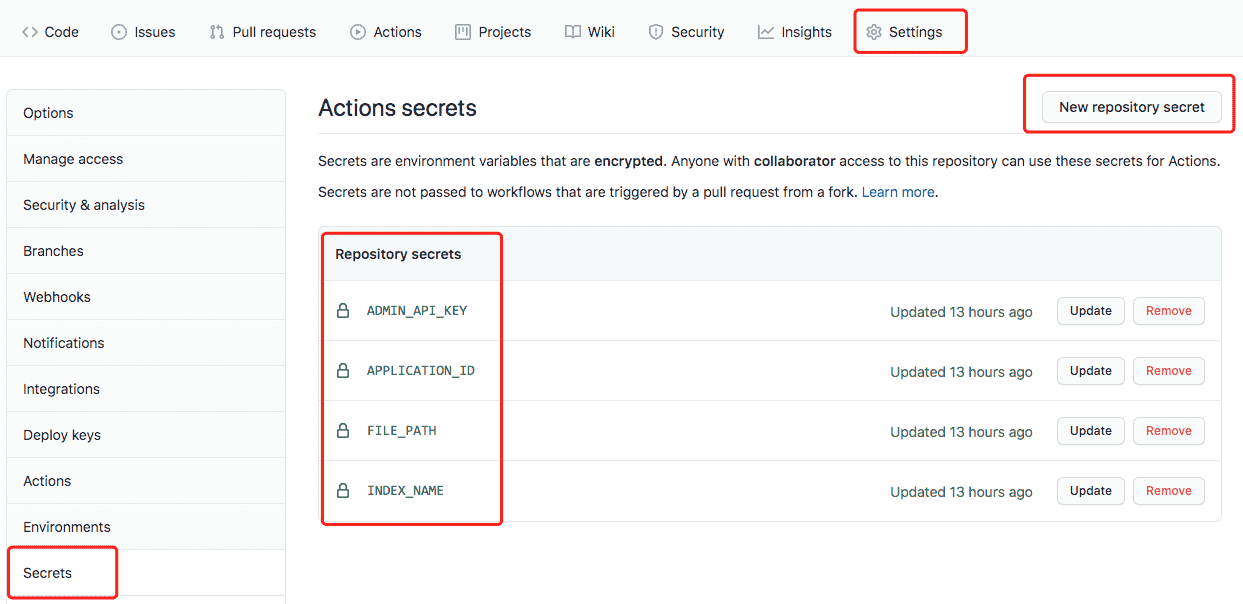Screen dimensions: 1243x604
Task: Click the lock icon beside INDEX_NAME
Action: click(343, 490)
